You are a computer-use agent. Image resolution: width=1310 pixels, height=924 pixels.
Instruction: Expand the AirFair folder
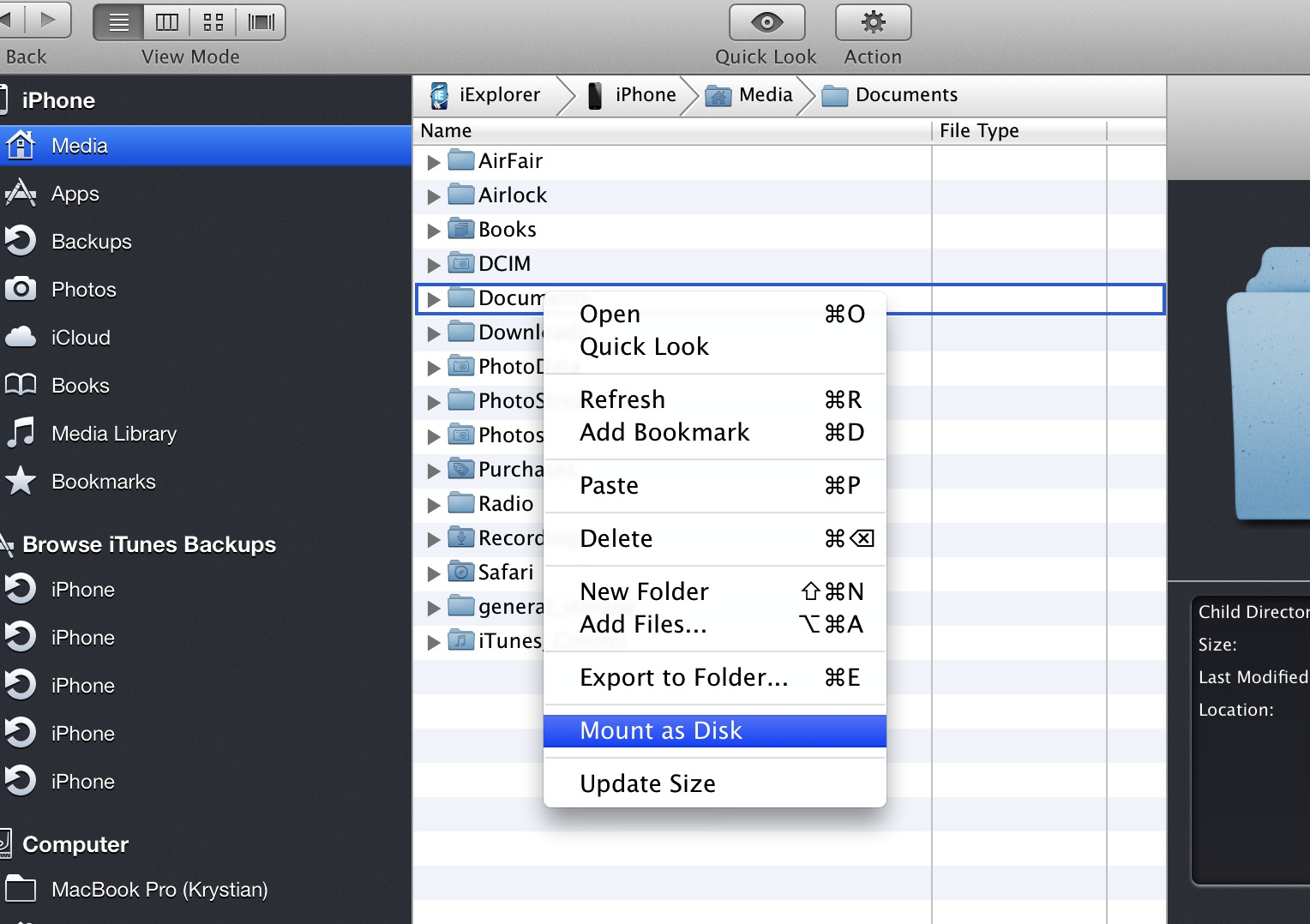click(x=434, y=162)
